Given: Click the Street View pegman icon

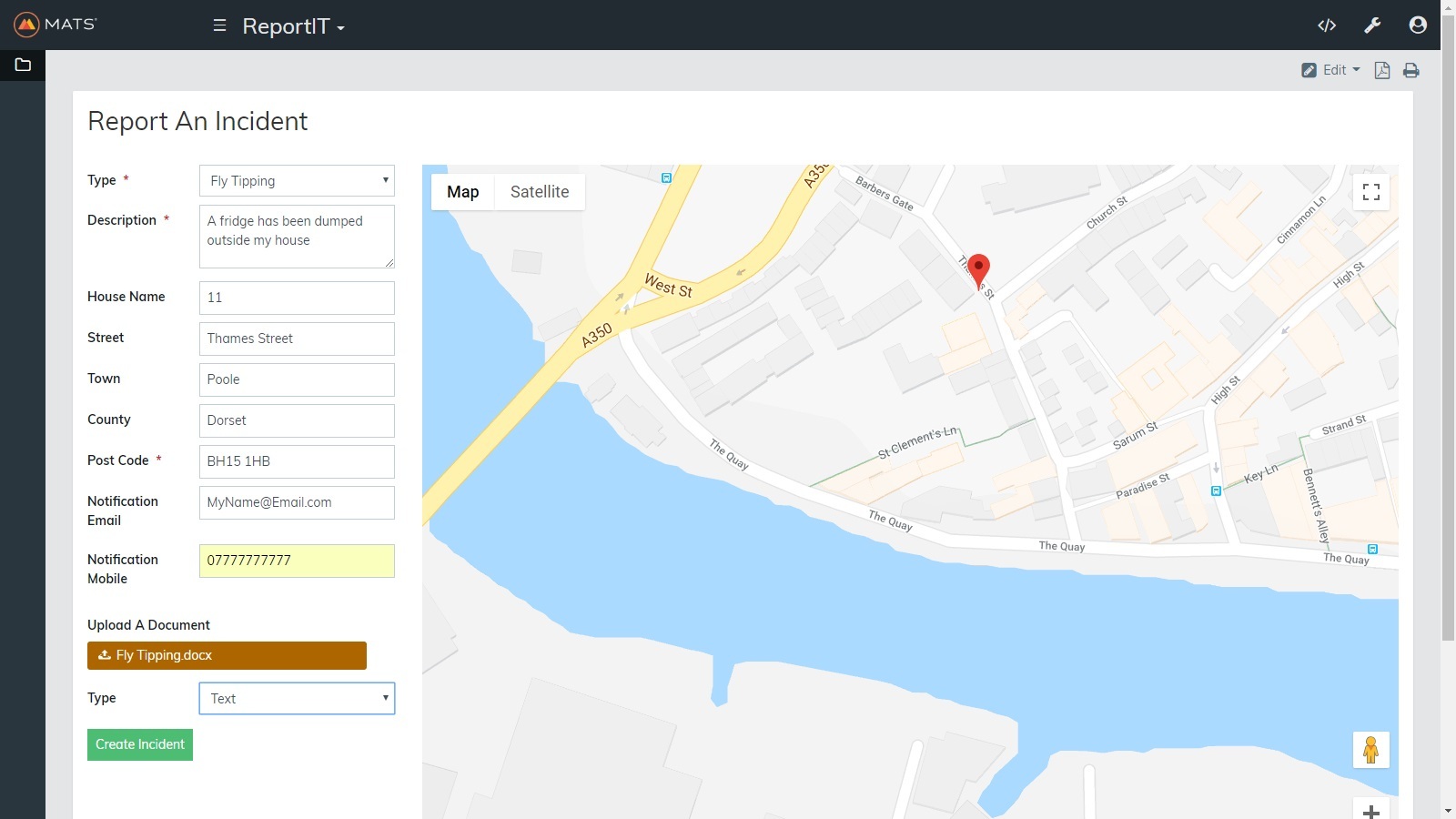Looking at the screenshot, I should [1370, 750].
